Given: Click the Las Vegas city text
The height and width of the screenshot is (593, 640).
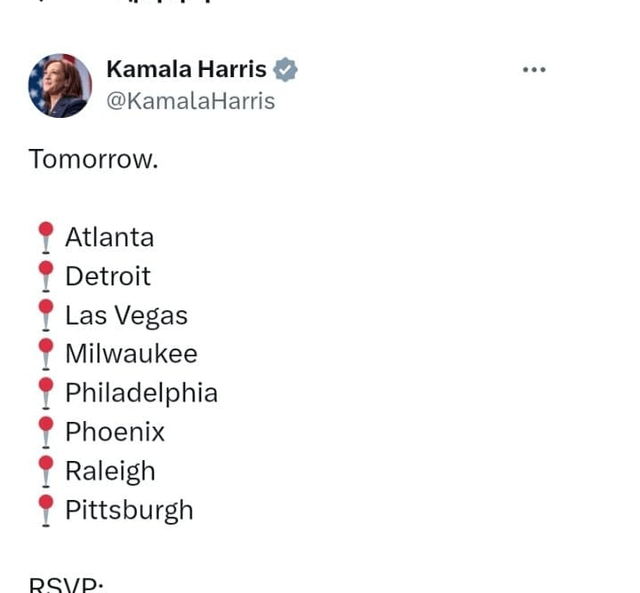Looking at the screenshot, I should click(126, 316).
